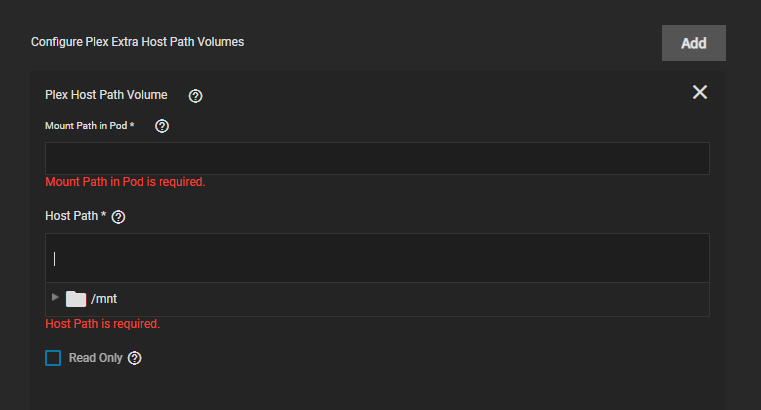Click the empty area right of the /mnt row
This screenshot has height=410, width=761.
[x=413, y=299]
